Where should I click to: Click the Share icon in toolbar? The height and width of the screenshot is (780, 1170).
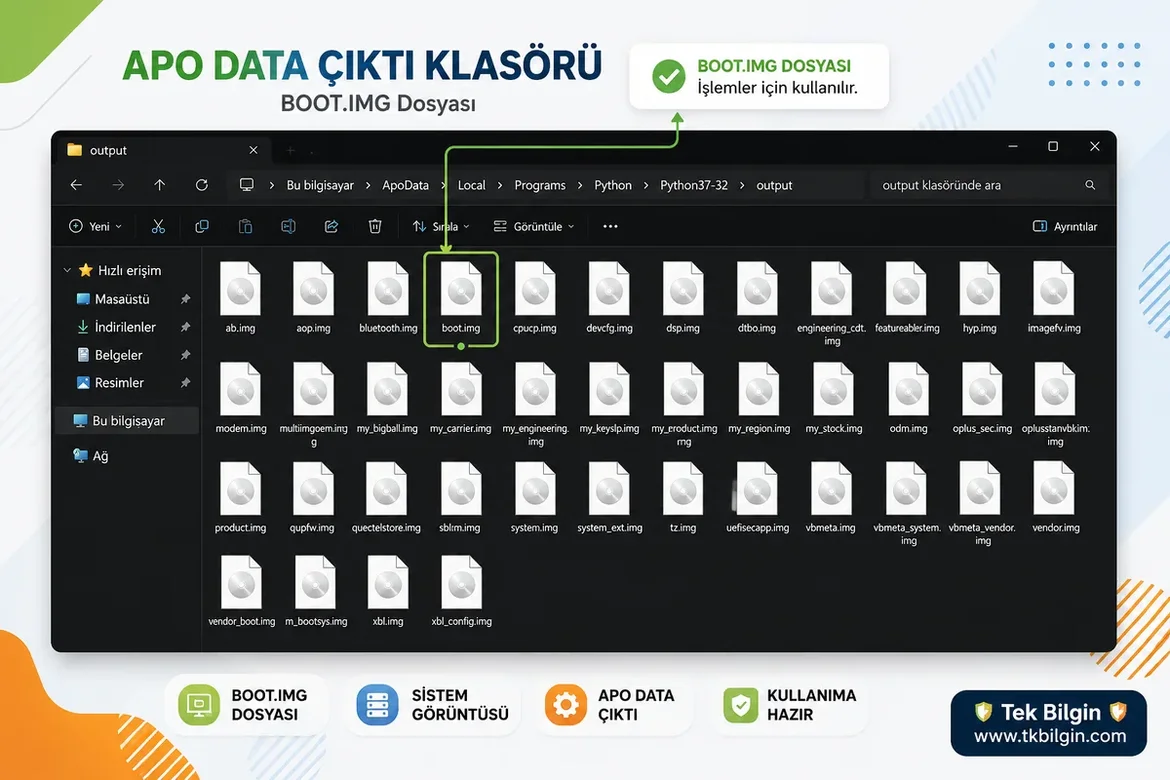click(331, 226)
